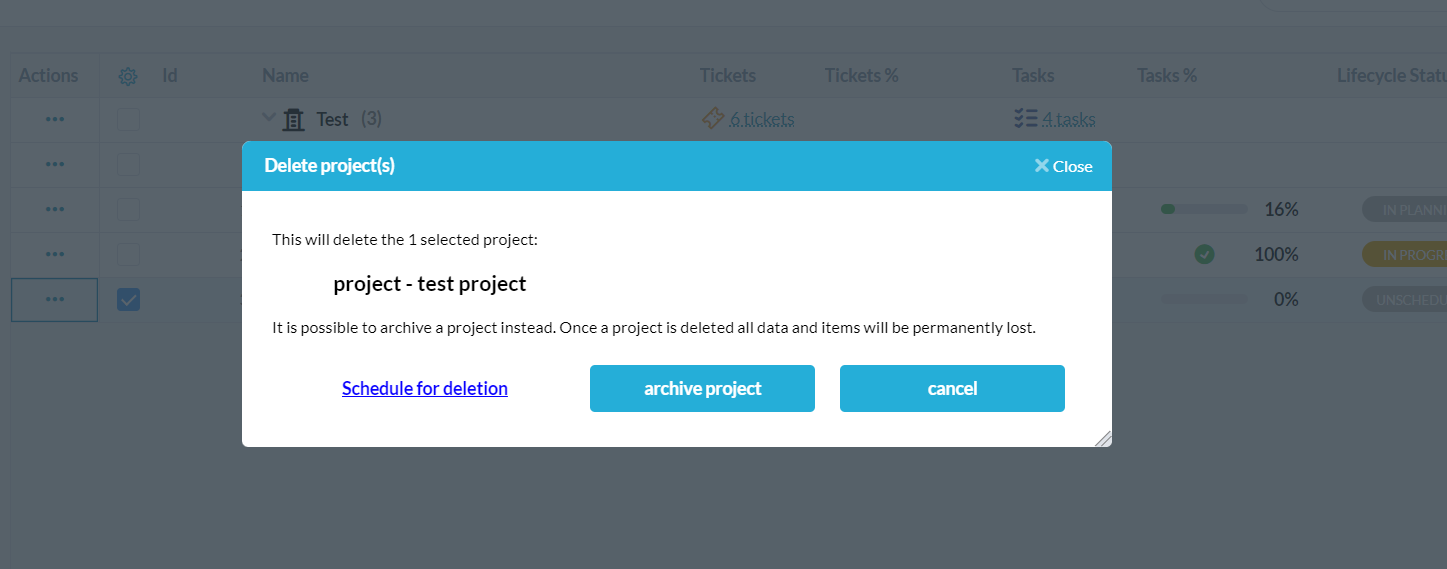Sort by the Name column header
Viewport: 1447px width, 569px height.
[285, 75]
